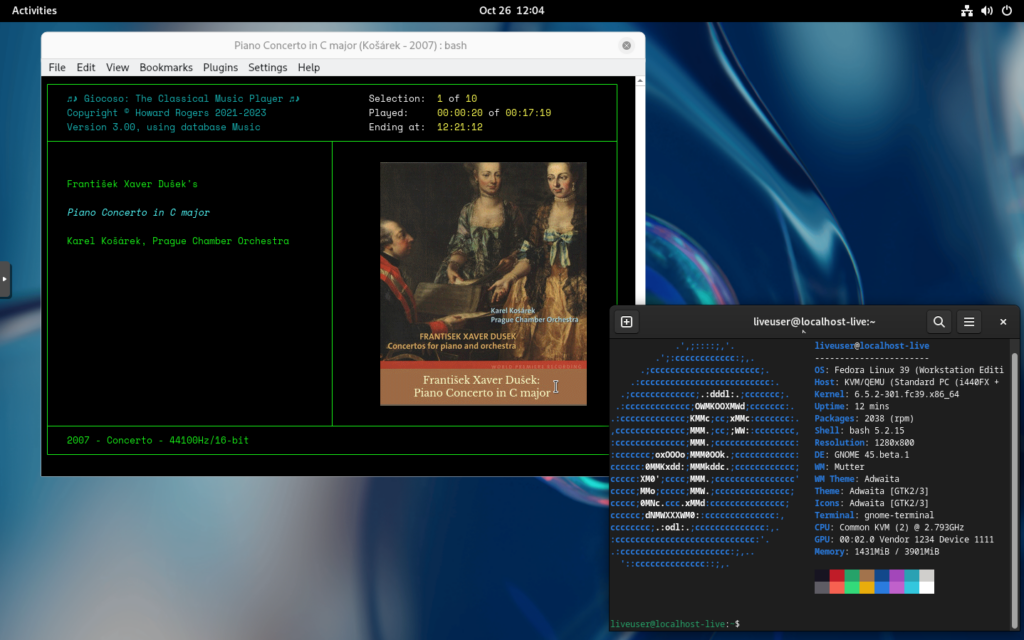Click the "Terminal: gnome-terminal" line
Image resolution: width=1024 pixels, height=640 pixels.
pyautogui.click(x=874, y=515)
